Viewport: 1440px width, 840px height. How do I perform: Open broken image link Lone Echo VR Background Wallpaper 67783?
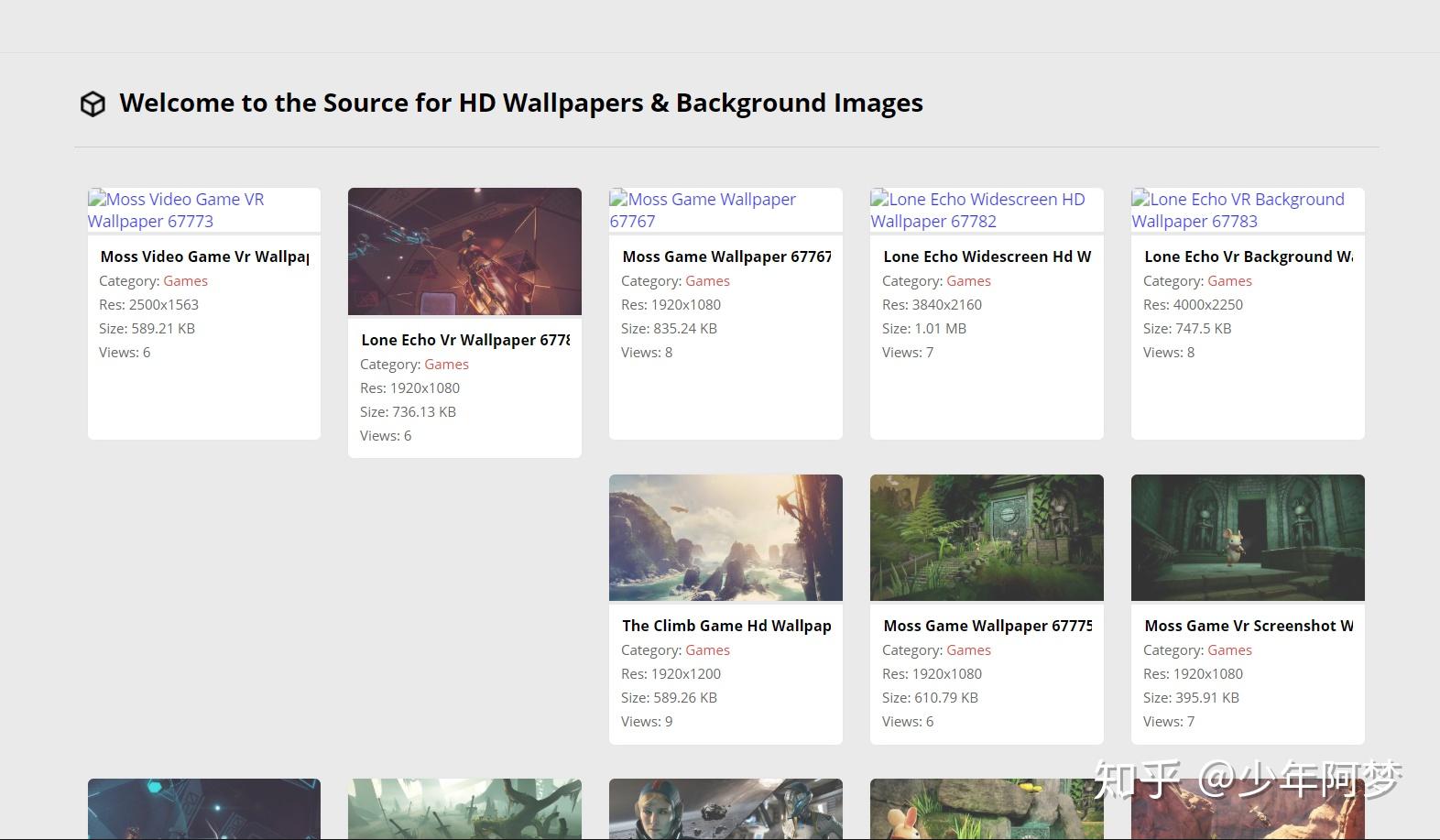(1238, 210)
